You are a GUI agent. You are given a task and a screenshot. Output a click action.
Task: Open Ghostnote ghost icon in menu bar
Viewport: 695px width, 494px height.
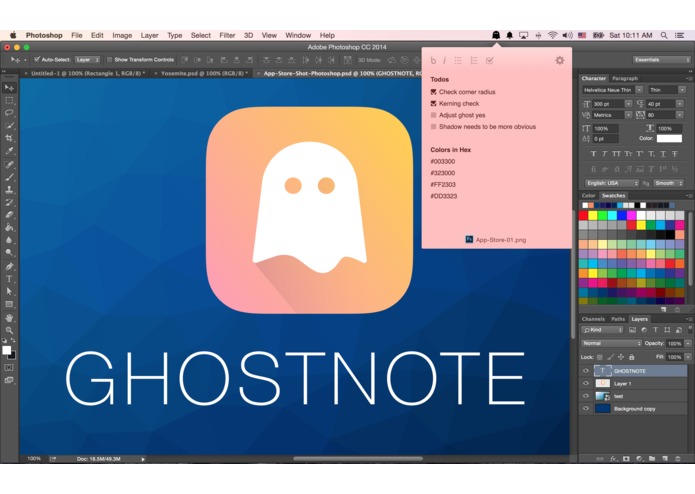pyautogui.click(x=496, y=35)
